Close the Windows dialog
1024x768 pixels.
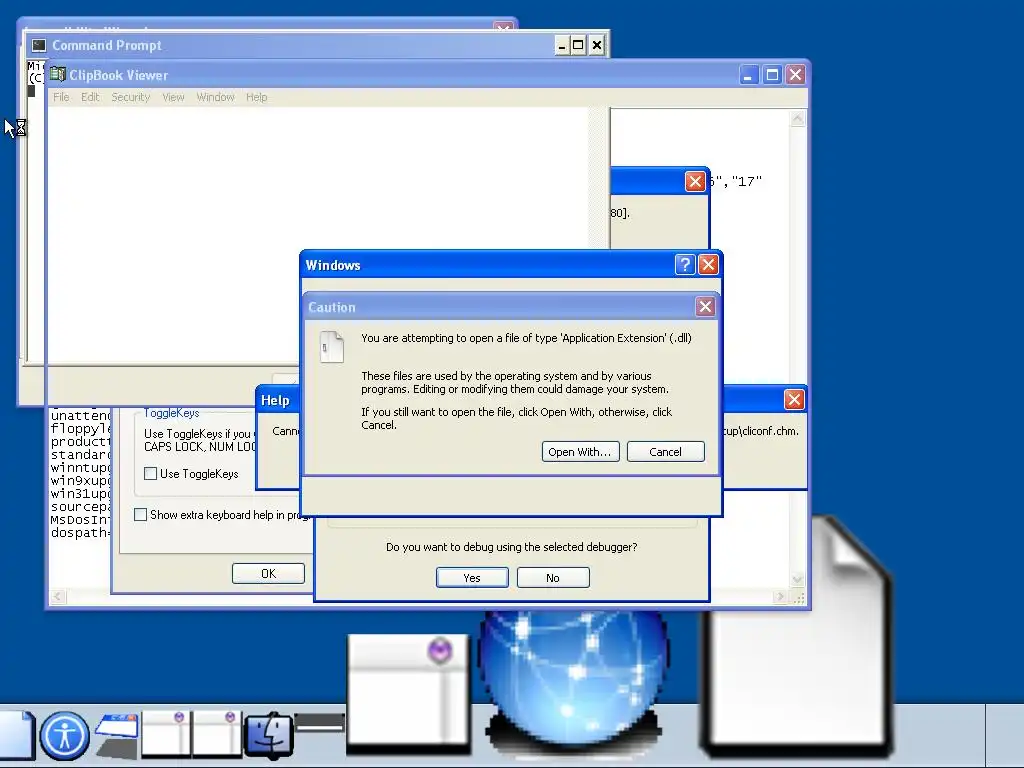(708, 264)
